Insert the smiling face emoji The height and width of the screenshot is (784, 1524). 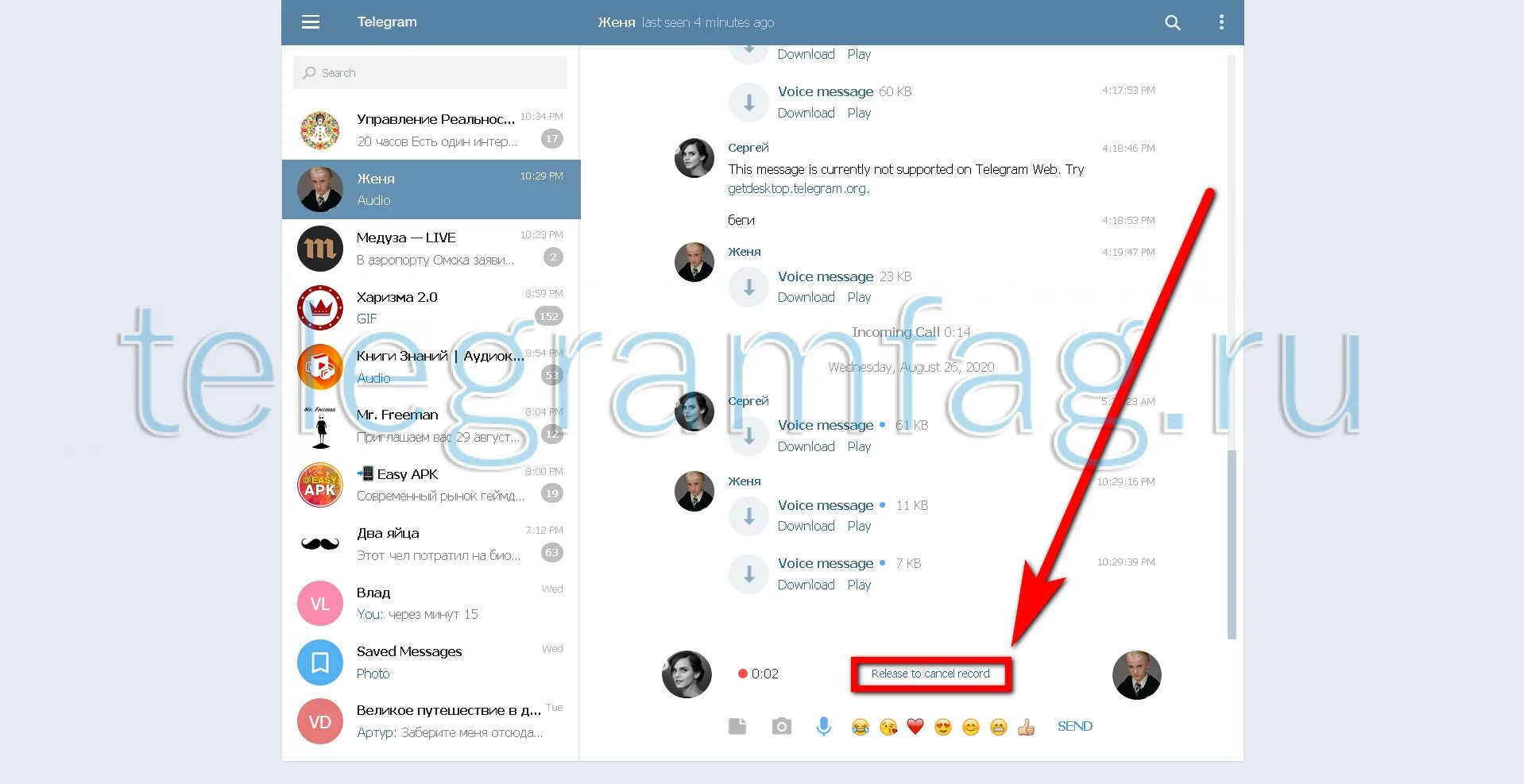[971, 727]
